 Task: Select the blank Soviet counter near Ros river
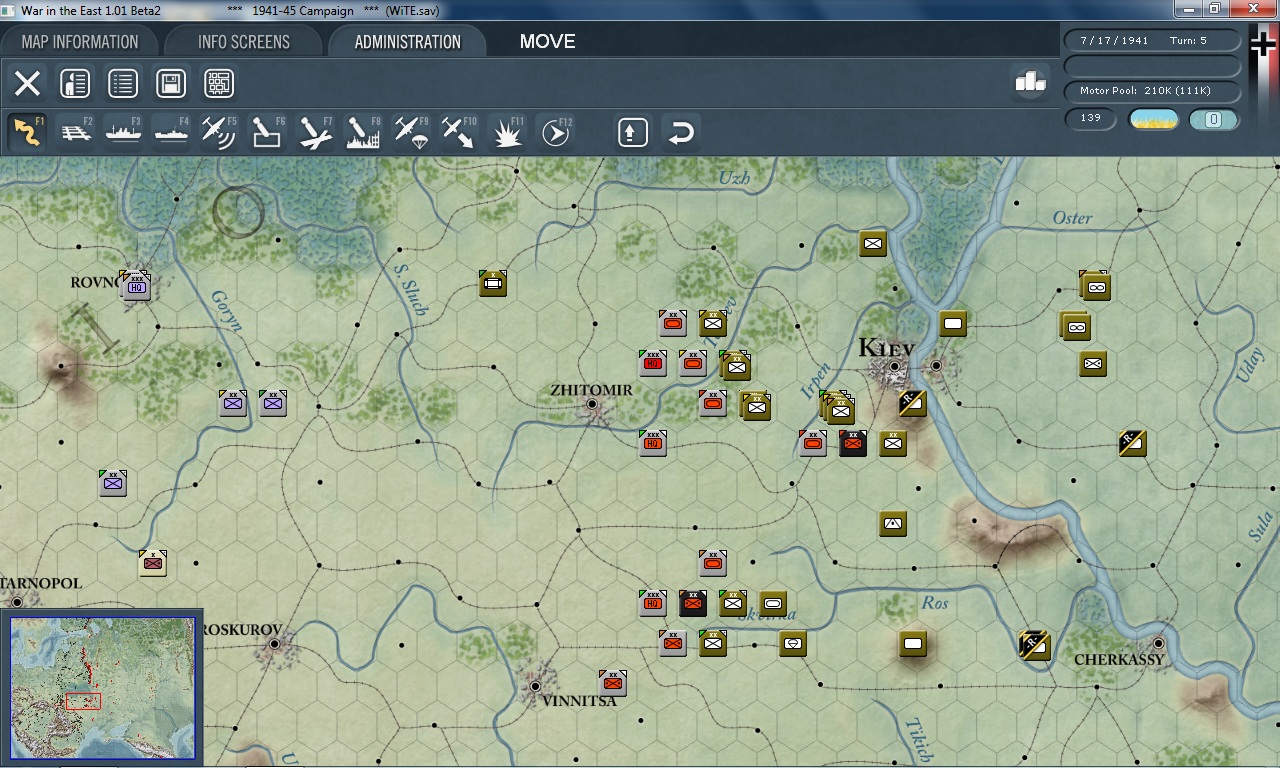coord(913,644)
